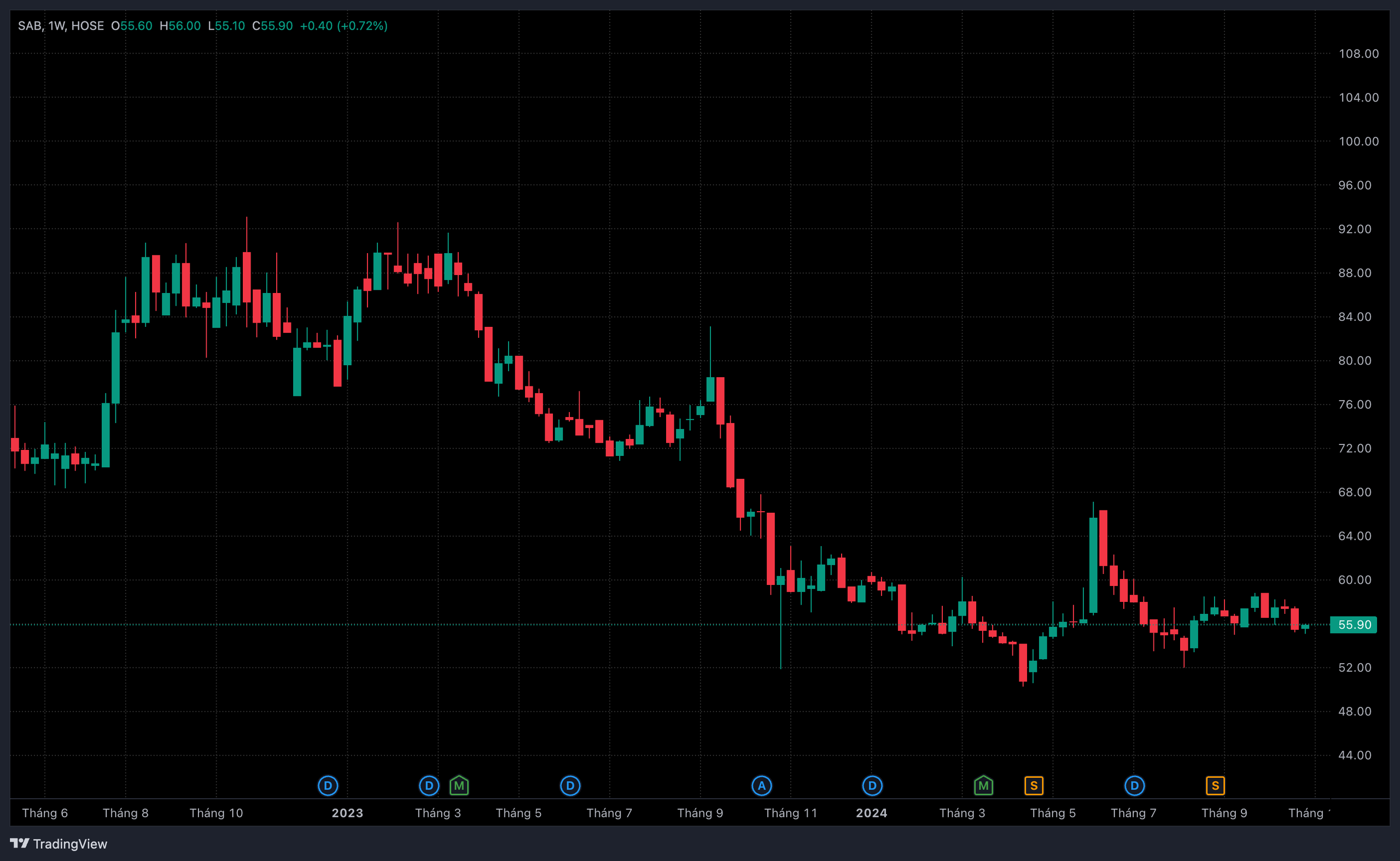Image resolution: width=1400 pixels, height=861 pixels.
Task: Click the D marker above Tháng 7 2024
Action: [1135, 786]
